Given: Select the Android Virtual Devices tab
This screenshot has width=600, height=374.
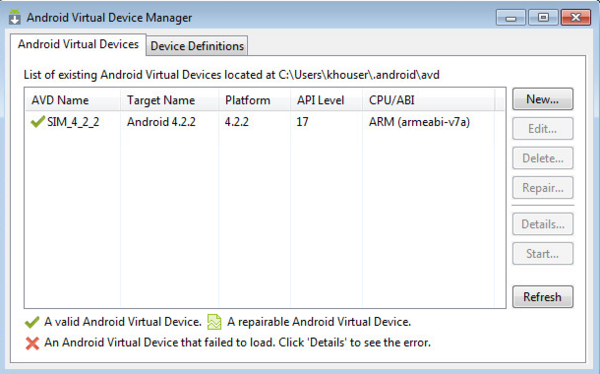Looking at the screenshot, I should [x=78, y=44].
